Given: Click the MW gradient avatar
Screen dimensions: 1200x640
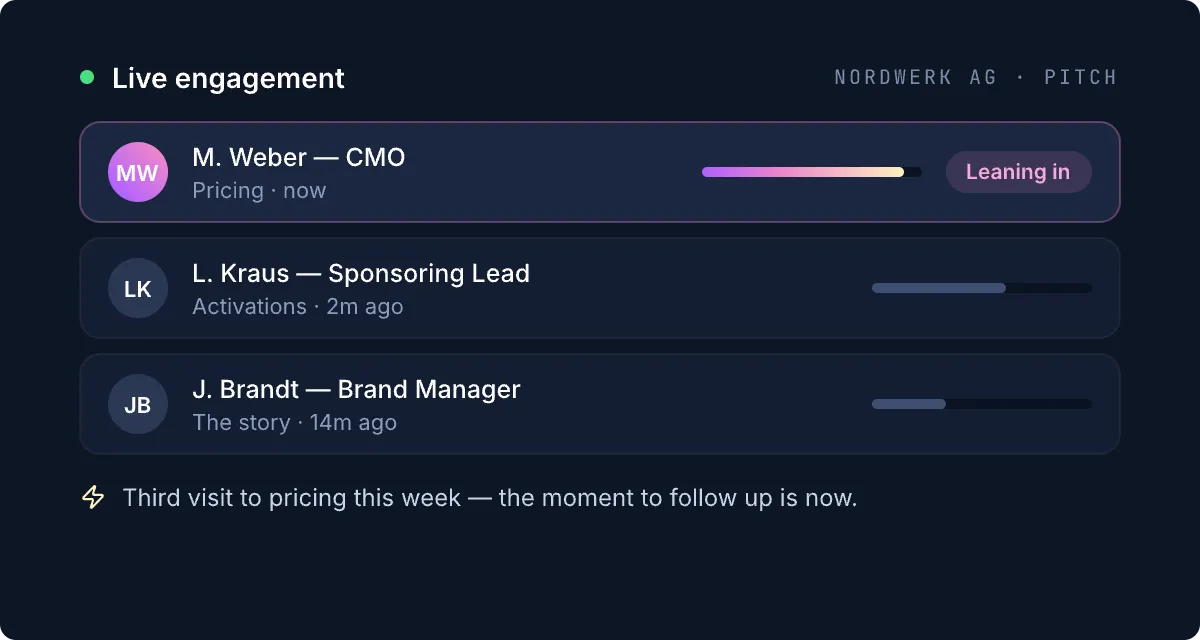Looking at the screenshot, I should 138,172.
